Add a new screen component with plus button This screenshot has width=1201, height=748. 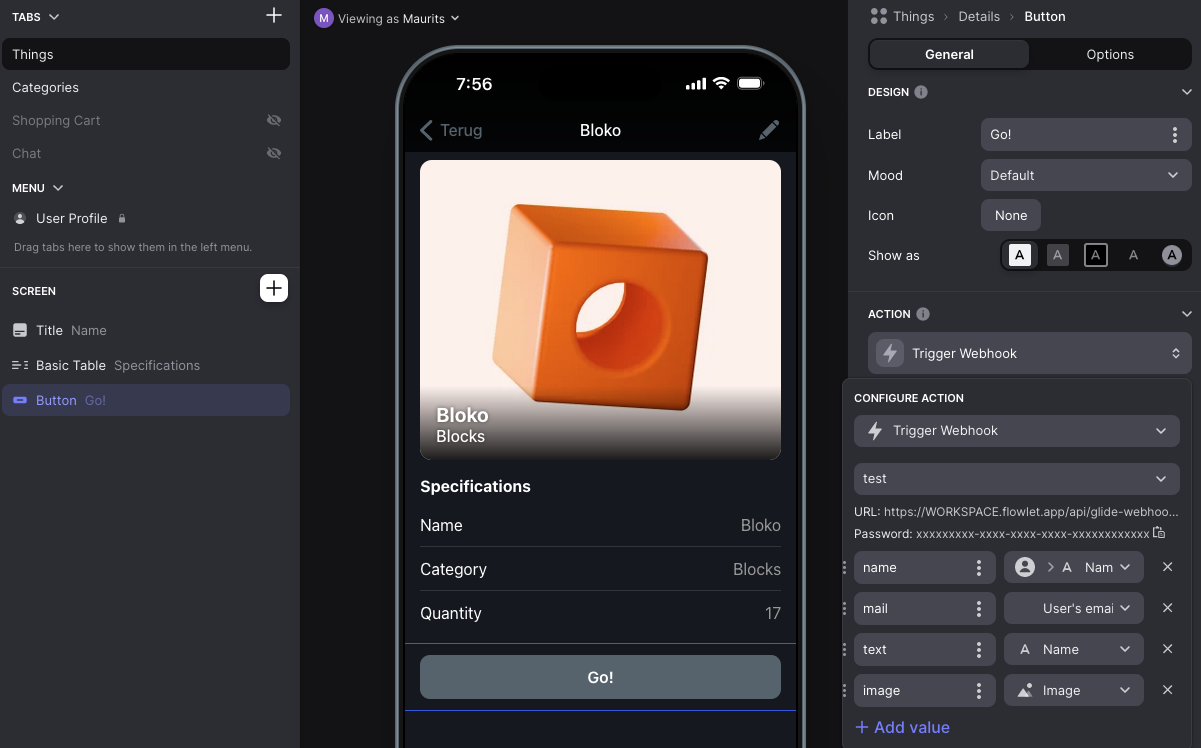click(x=274, y=288)
